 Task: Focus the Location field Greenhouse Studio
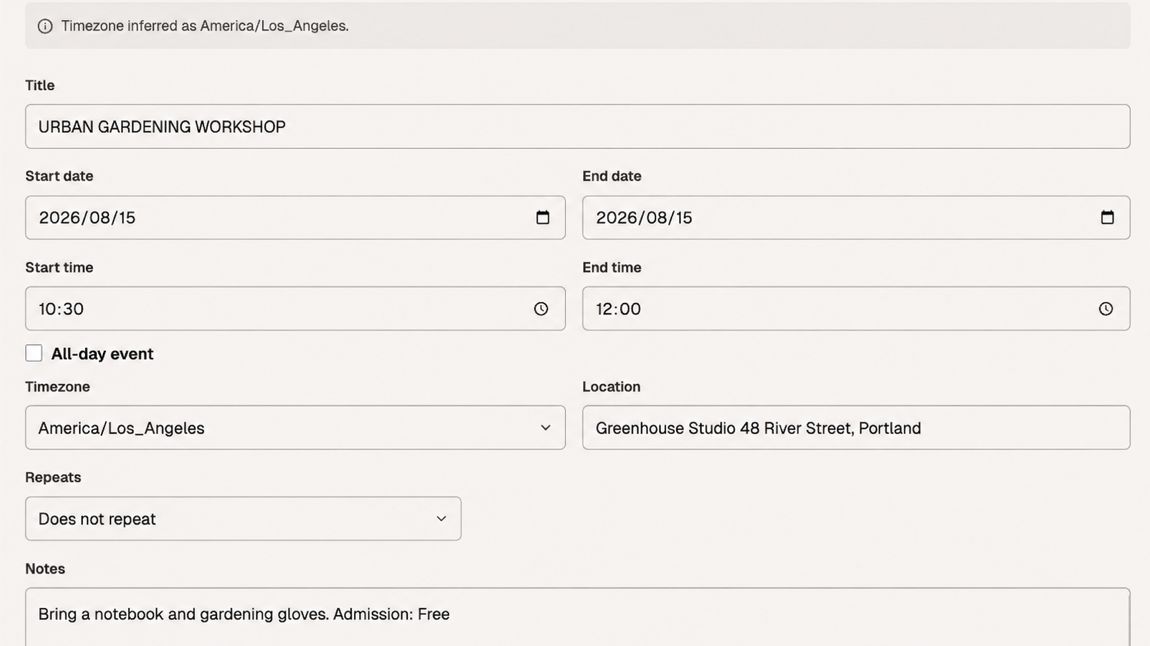point(856,427)
